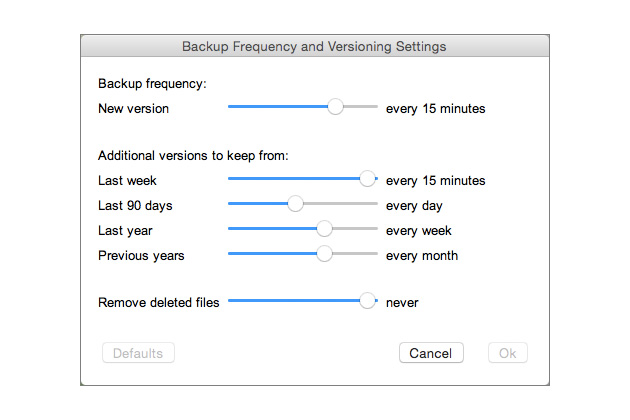Click the blue track of Remove deleted files slider
The width and height of the screenshot is (630, 420).
click(294, 301)
